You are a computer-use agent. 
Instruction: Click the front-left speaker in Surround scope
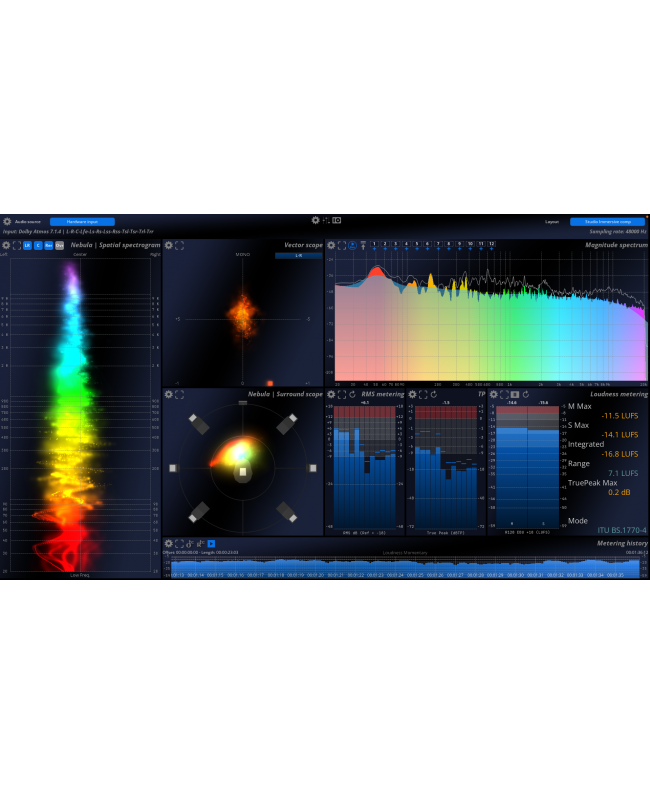198,424
